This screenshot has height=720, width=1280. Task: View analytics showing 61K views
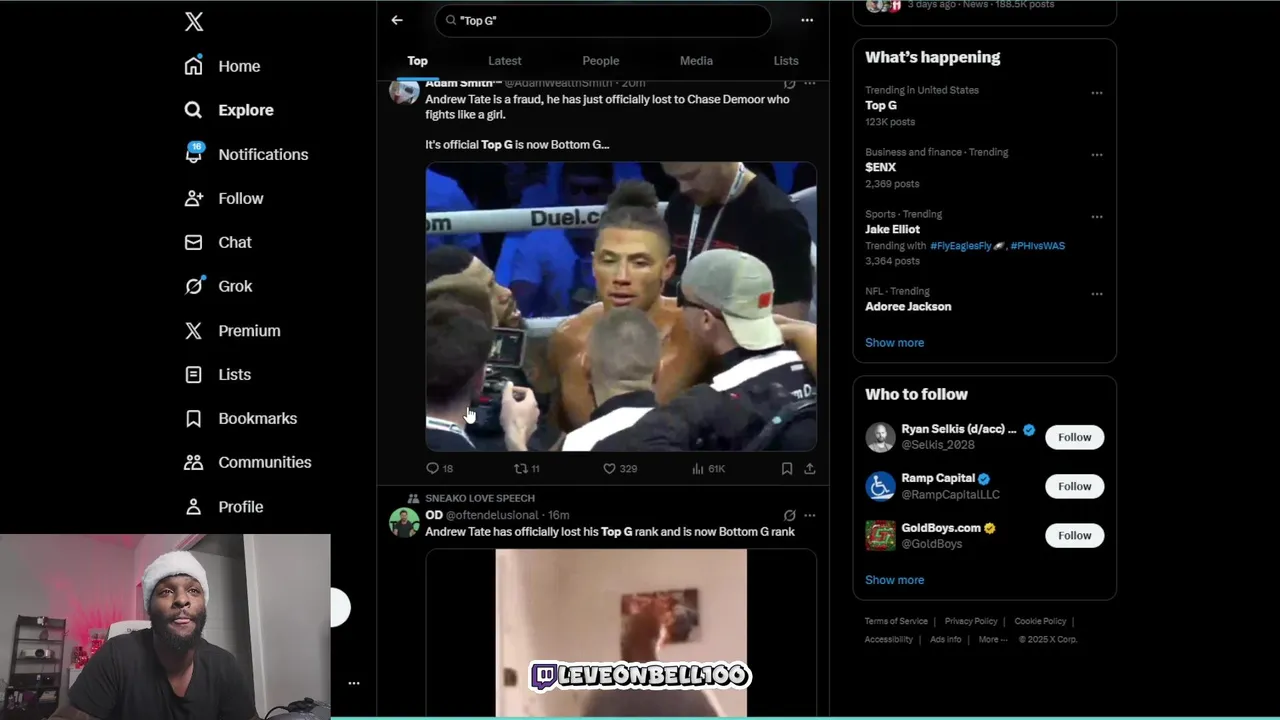(x=708, y=468)
